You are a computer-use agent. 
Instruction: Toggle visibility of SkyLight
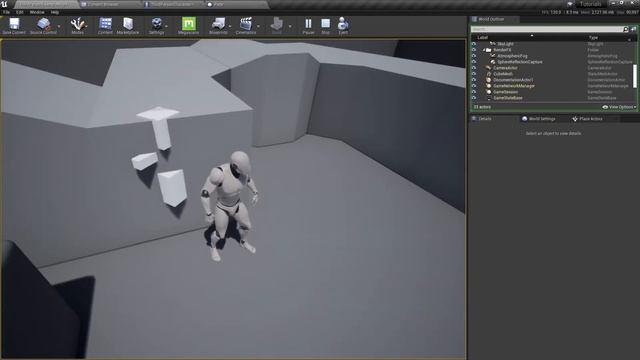pyautogui.click(x=474, y=44)
